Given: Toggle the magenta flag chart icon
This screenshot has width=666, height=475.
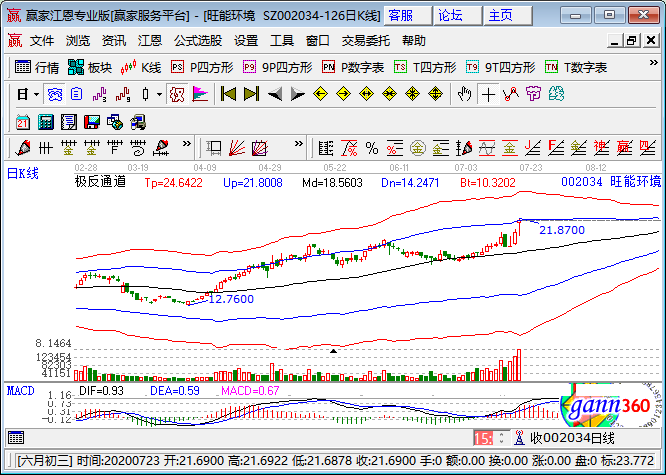Looking at the screenshot, I should click(x=200, y=94).
